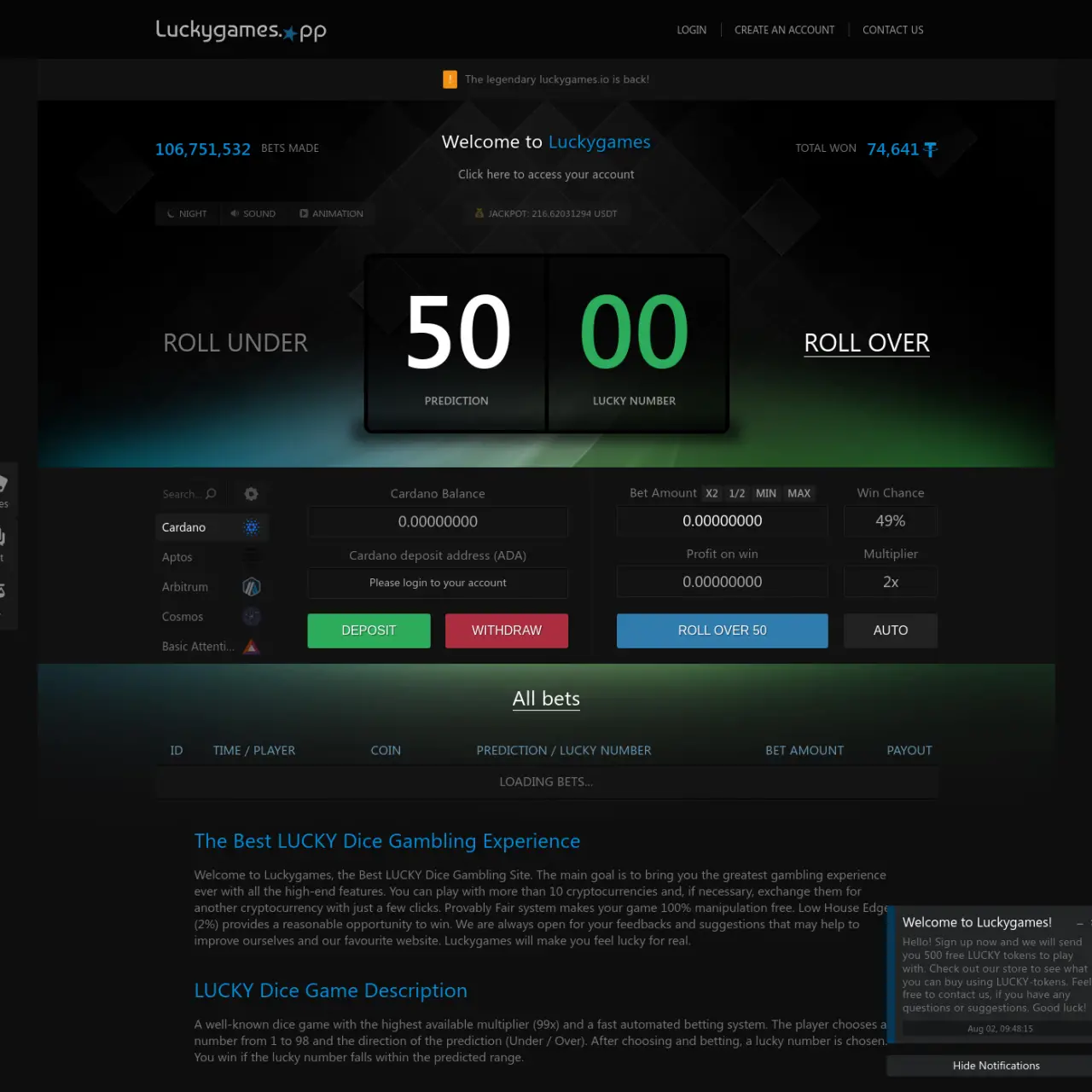Select Basic Attenti... in the coin list
Image resolution: width=1092 pixels, height=1092 pixels.
pyautogui.click(x=212, y=647)
